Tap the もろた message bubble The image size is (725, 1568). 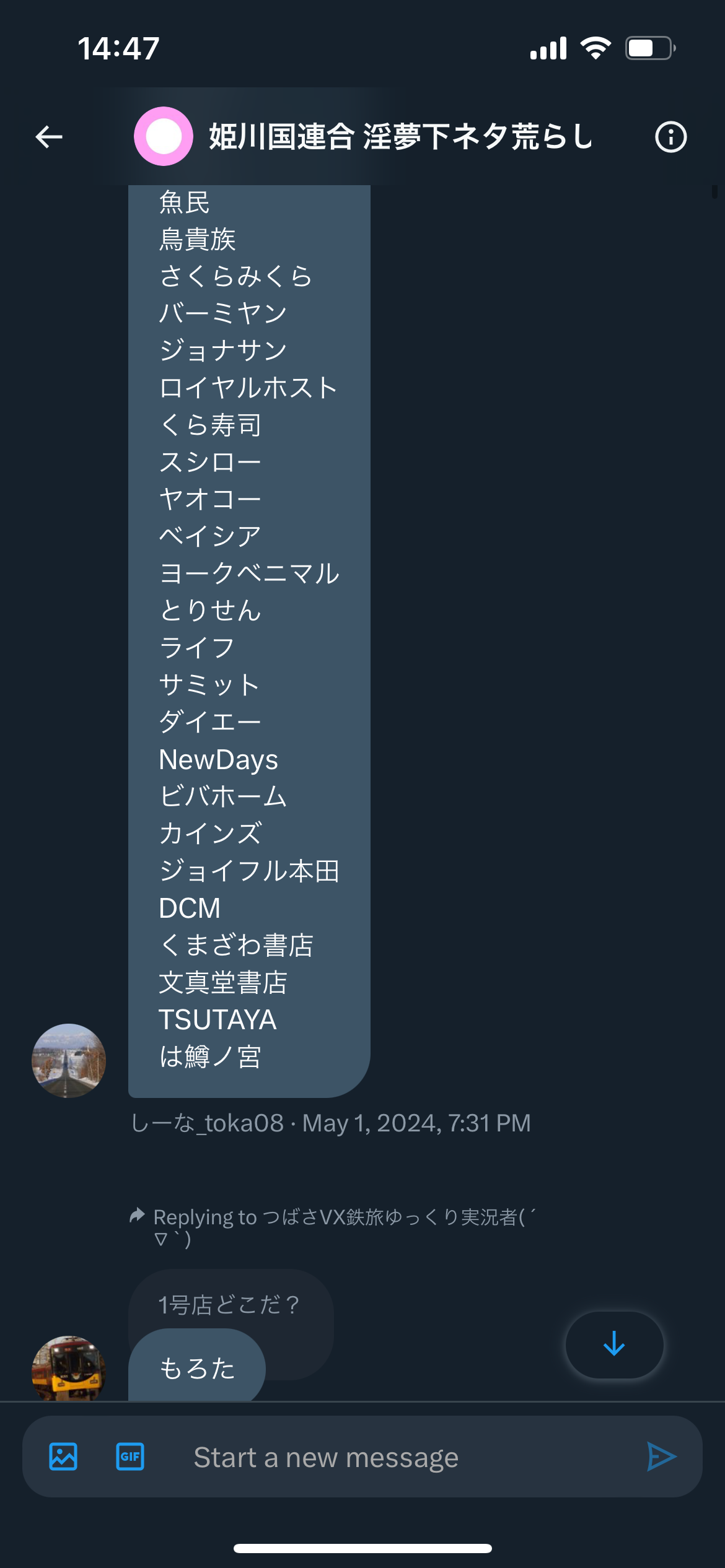pyautogui.click(x=197, y=1367)
